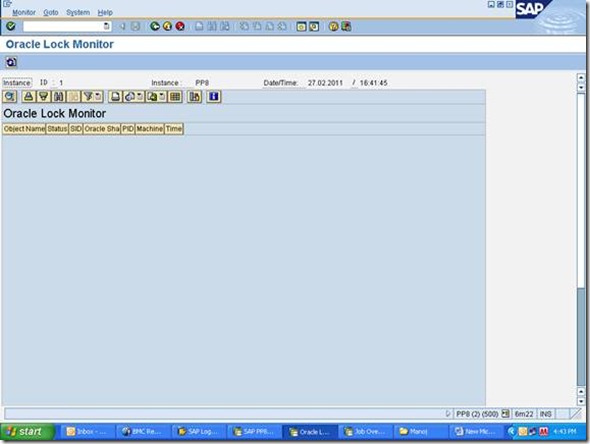Click the Details magnifier icon in ALV toolbar
The image size is (590, 444).
9,97
